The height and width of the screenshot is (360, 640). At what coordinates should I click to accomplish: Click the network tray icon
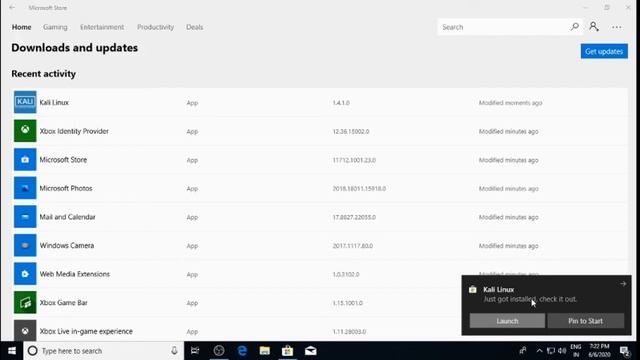551,351
